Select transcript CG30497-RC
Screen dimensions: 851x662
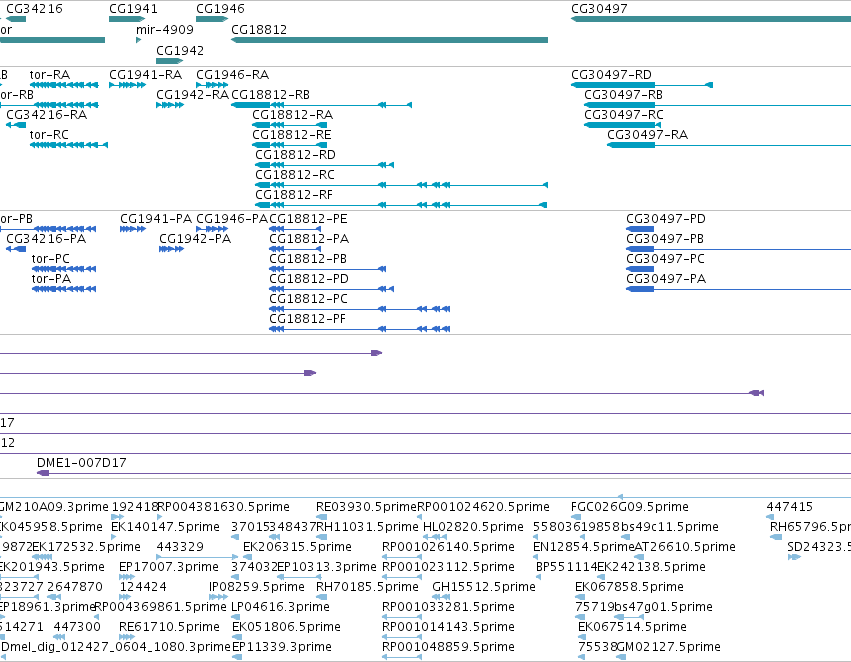tap(623, 125)
